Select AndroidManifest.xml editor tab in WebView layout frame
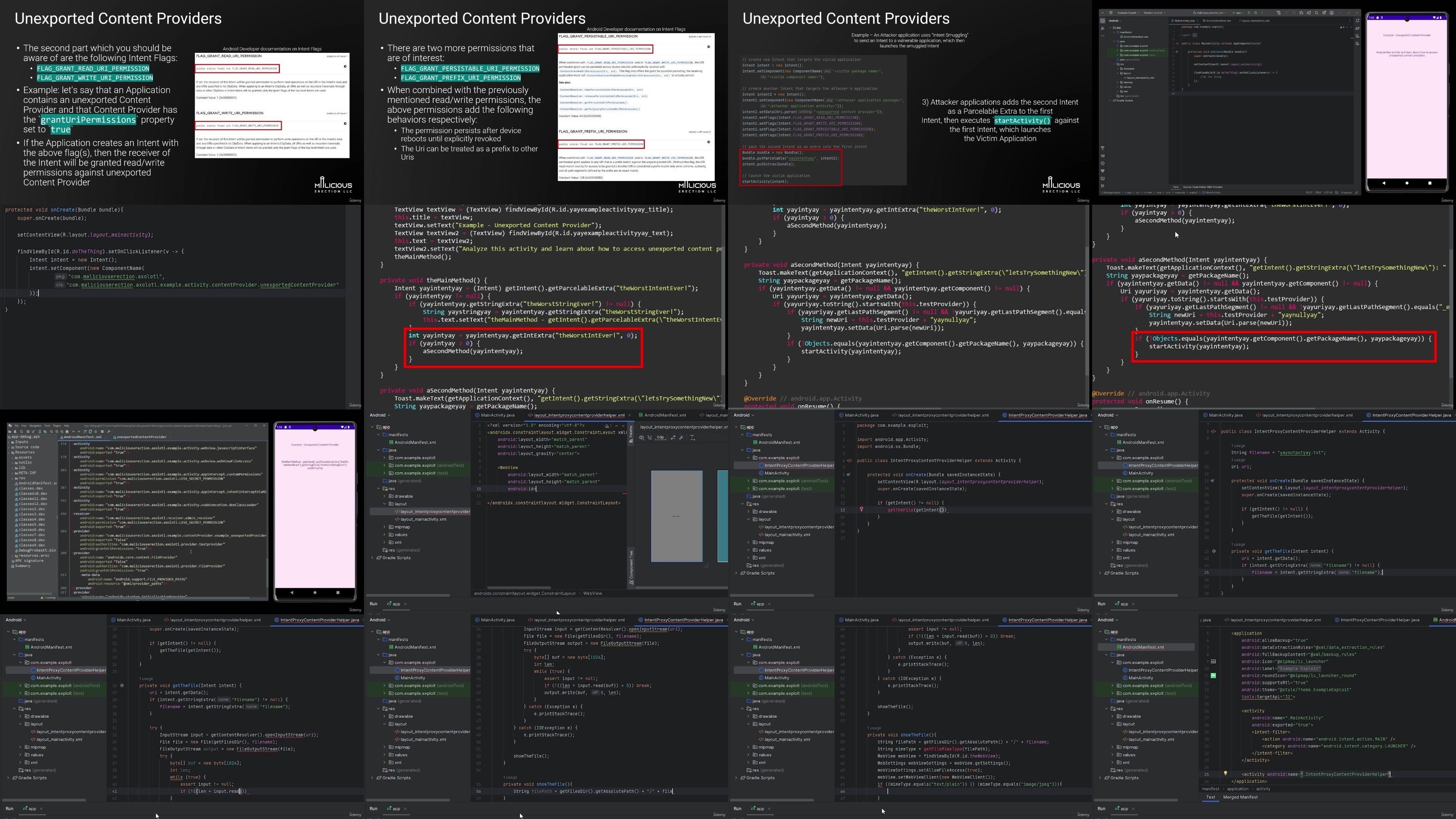 pos(662,415)
